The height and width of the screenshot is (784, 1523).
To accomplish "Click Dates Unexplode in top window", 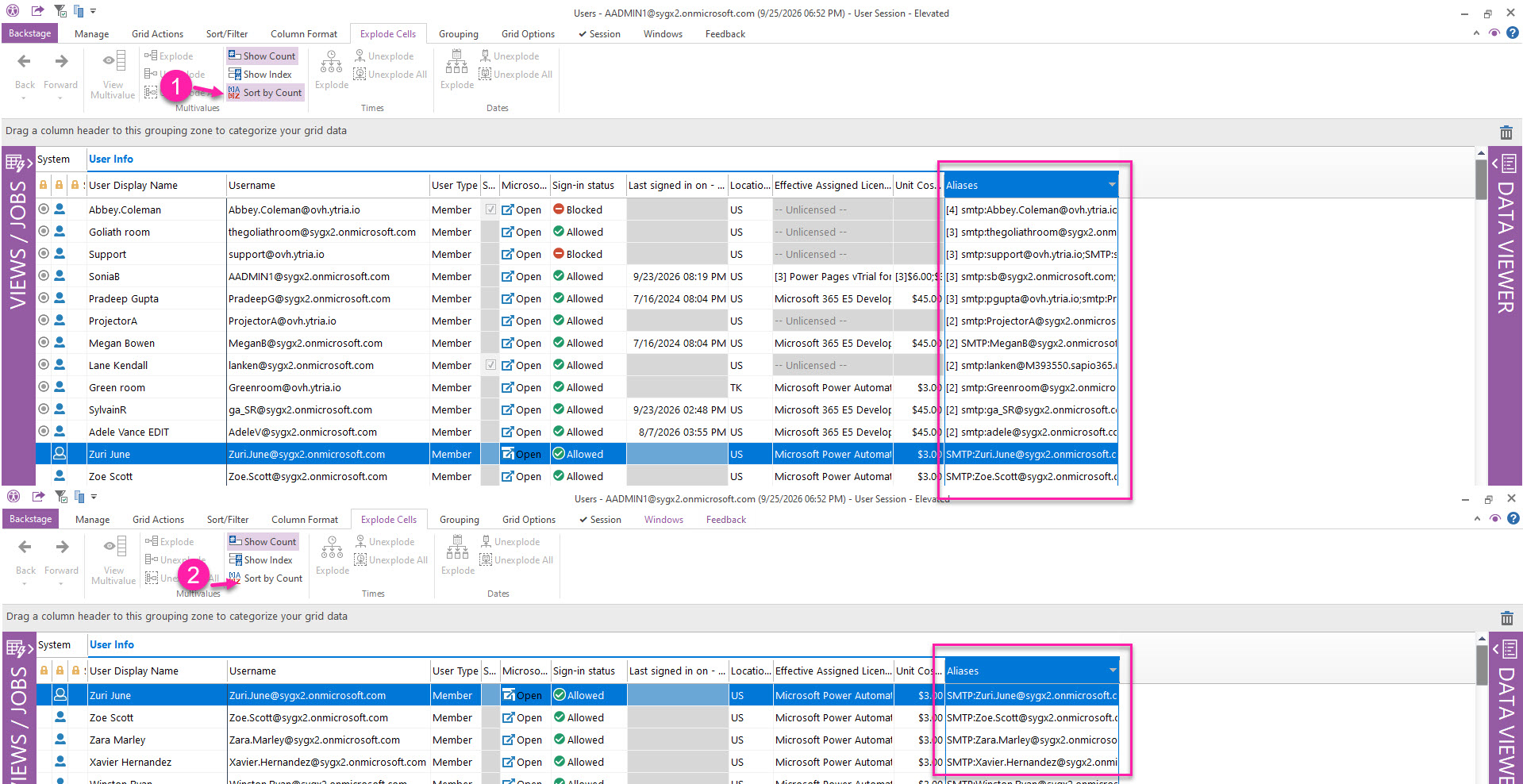I will pos(510,56).
